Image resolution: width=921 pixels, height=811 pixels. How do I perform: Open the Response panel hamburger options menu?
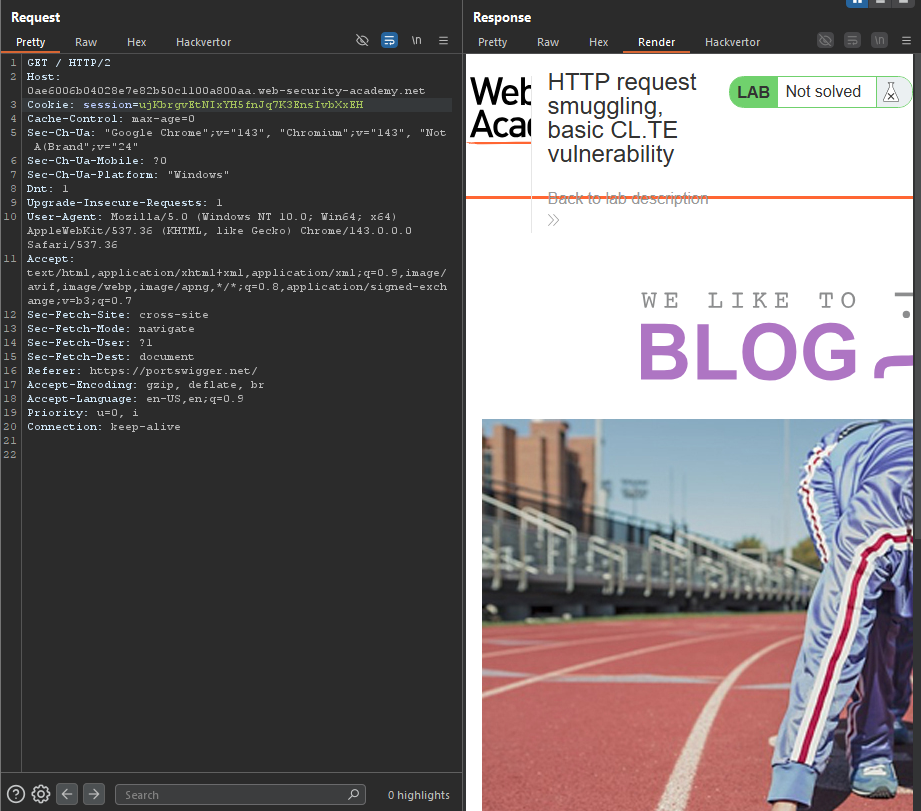[x=906, y=41]
